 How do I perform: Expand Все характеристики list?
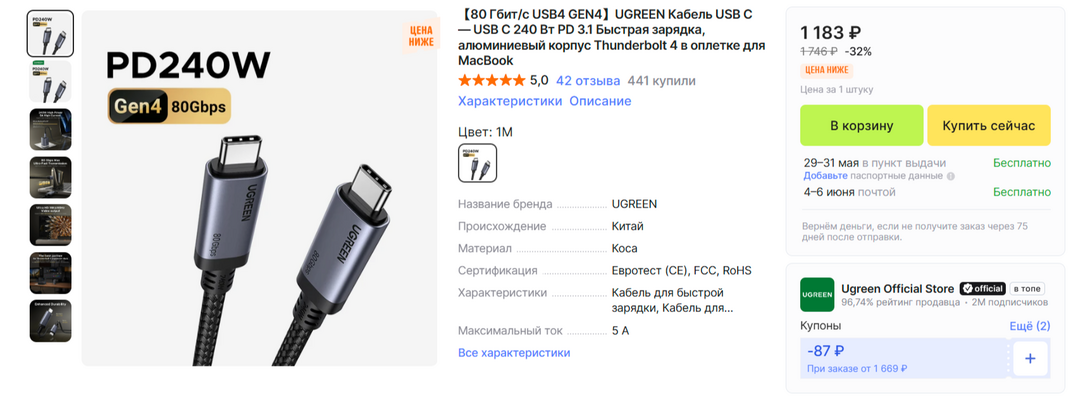pos(514,353)
